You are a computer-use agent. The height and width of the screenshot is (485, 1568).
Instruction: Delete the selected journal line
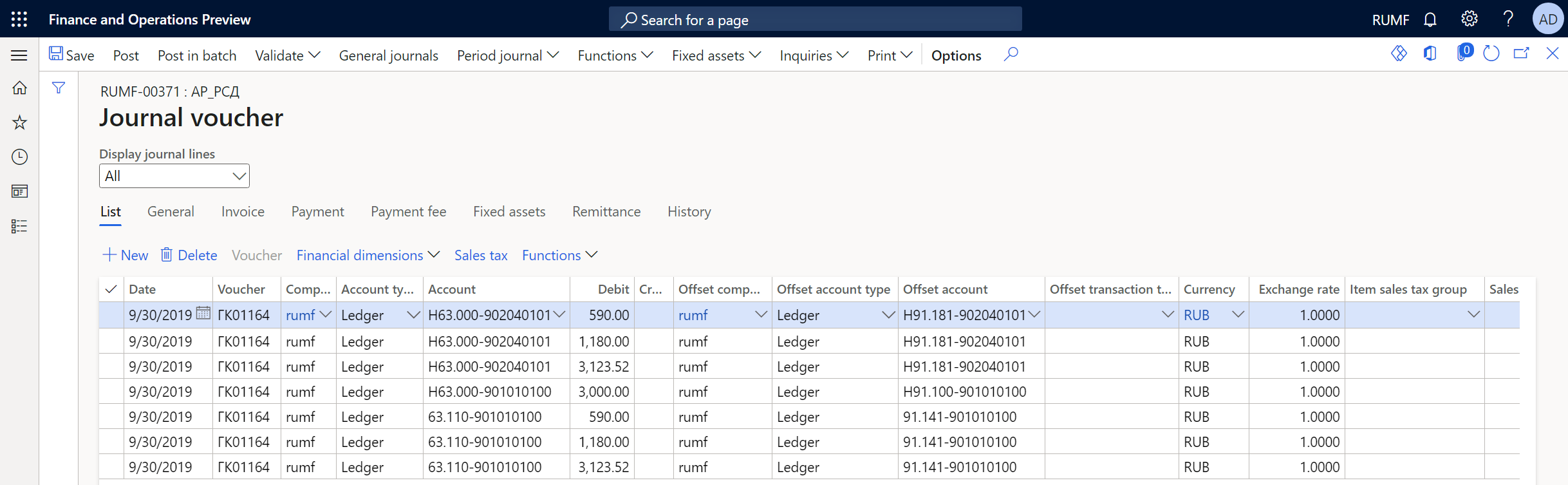point(189,255)
